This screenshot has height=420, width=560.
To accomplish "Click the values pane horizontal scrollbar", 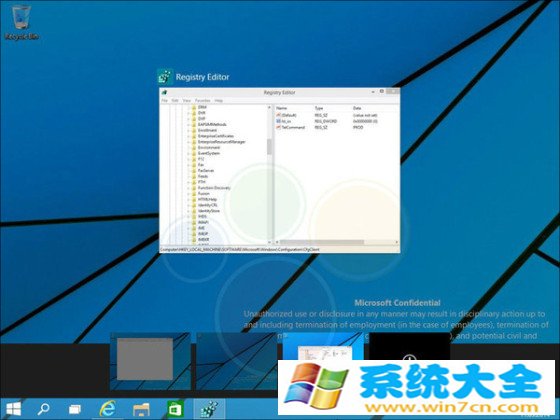I will coord(321,242).
